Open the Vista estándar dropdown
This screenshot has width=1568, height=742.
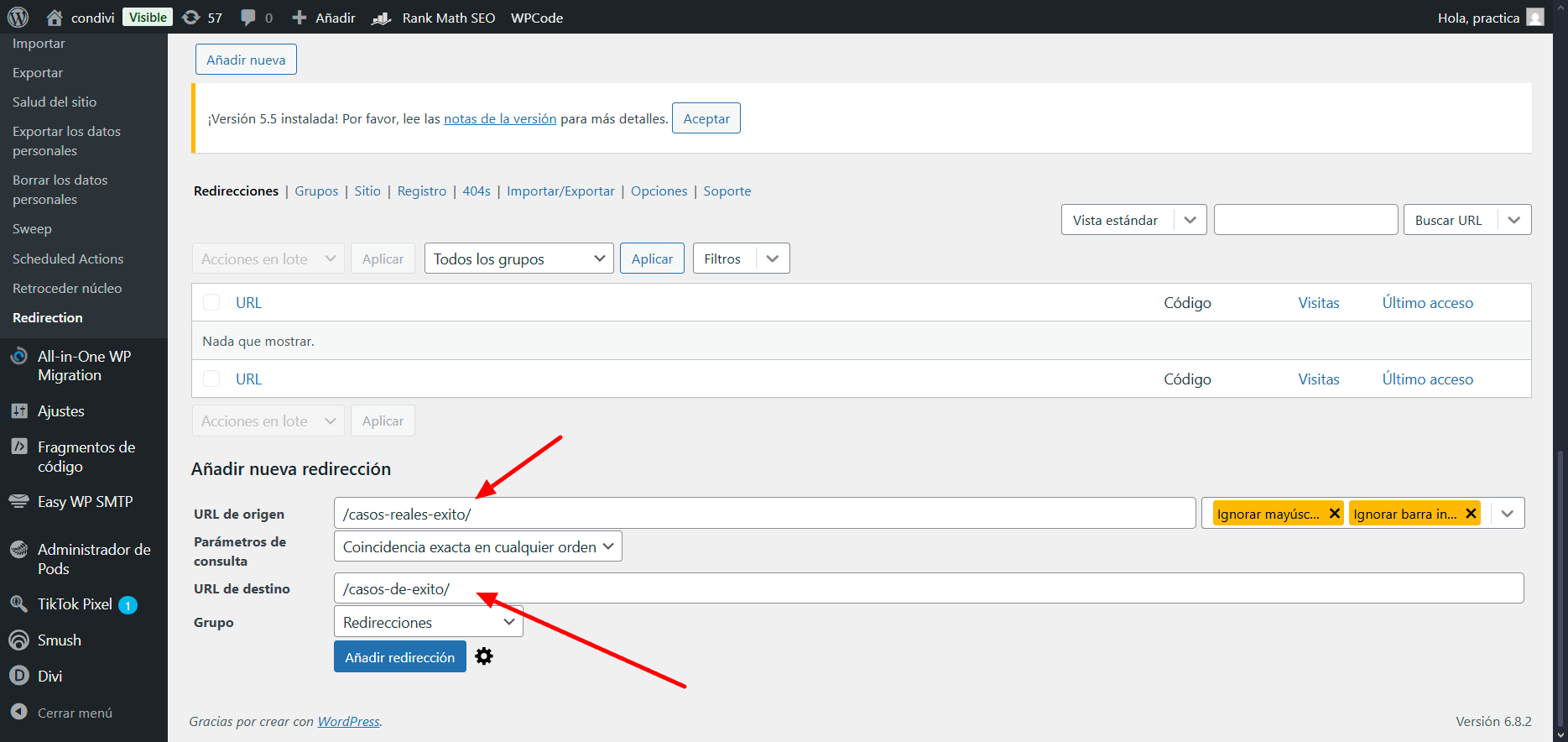coord(1133,220)
